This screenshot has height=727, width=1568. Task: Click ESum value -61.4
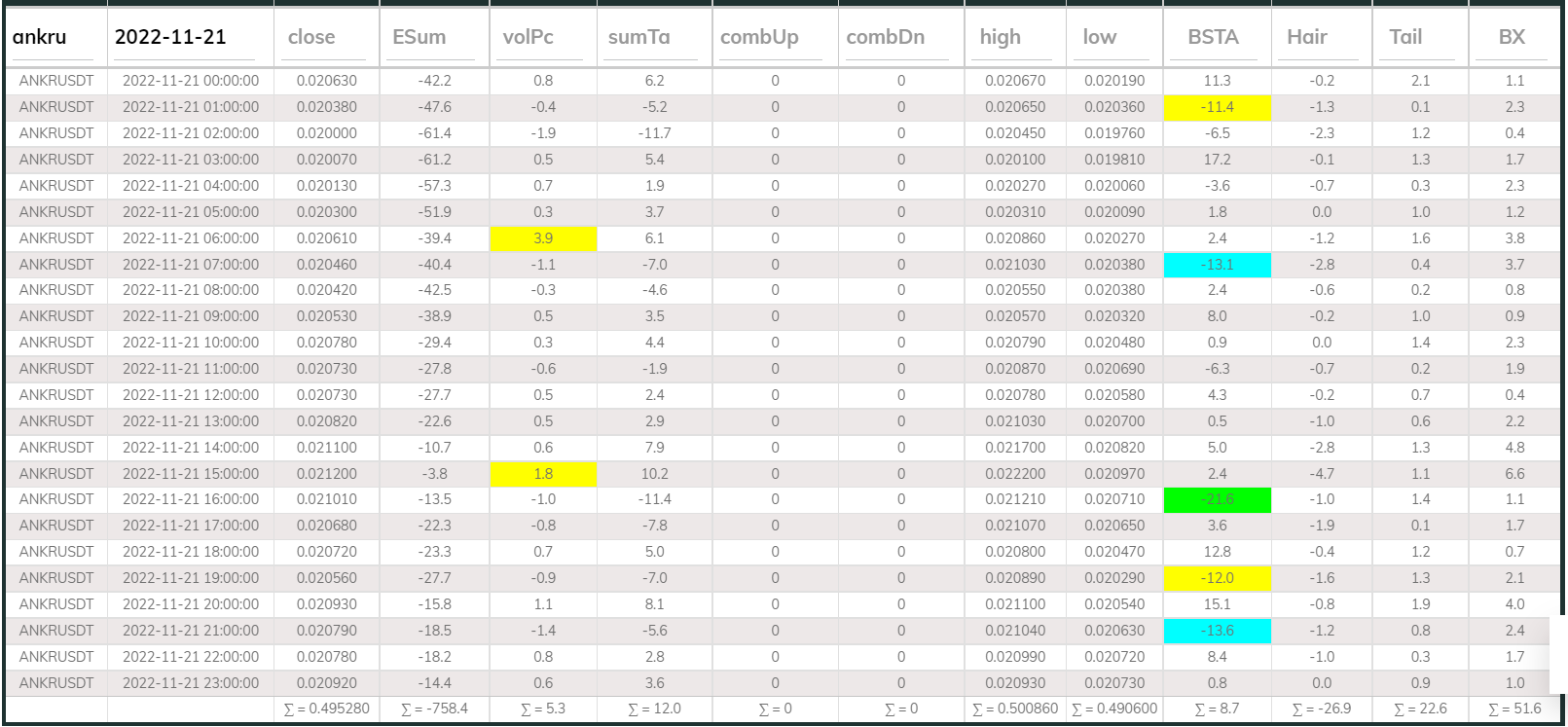(x=434, y=133)
